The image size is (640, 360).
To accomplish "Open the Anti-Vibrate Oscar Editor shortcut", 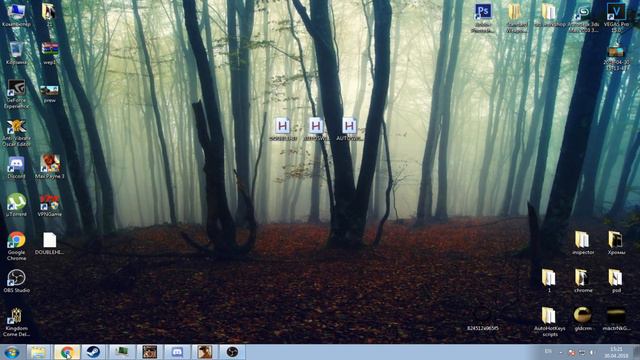I will [16, 133].
